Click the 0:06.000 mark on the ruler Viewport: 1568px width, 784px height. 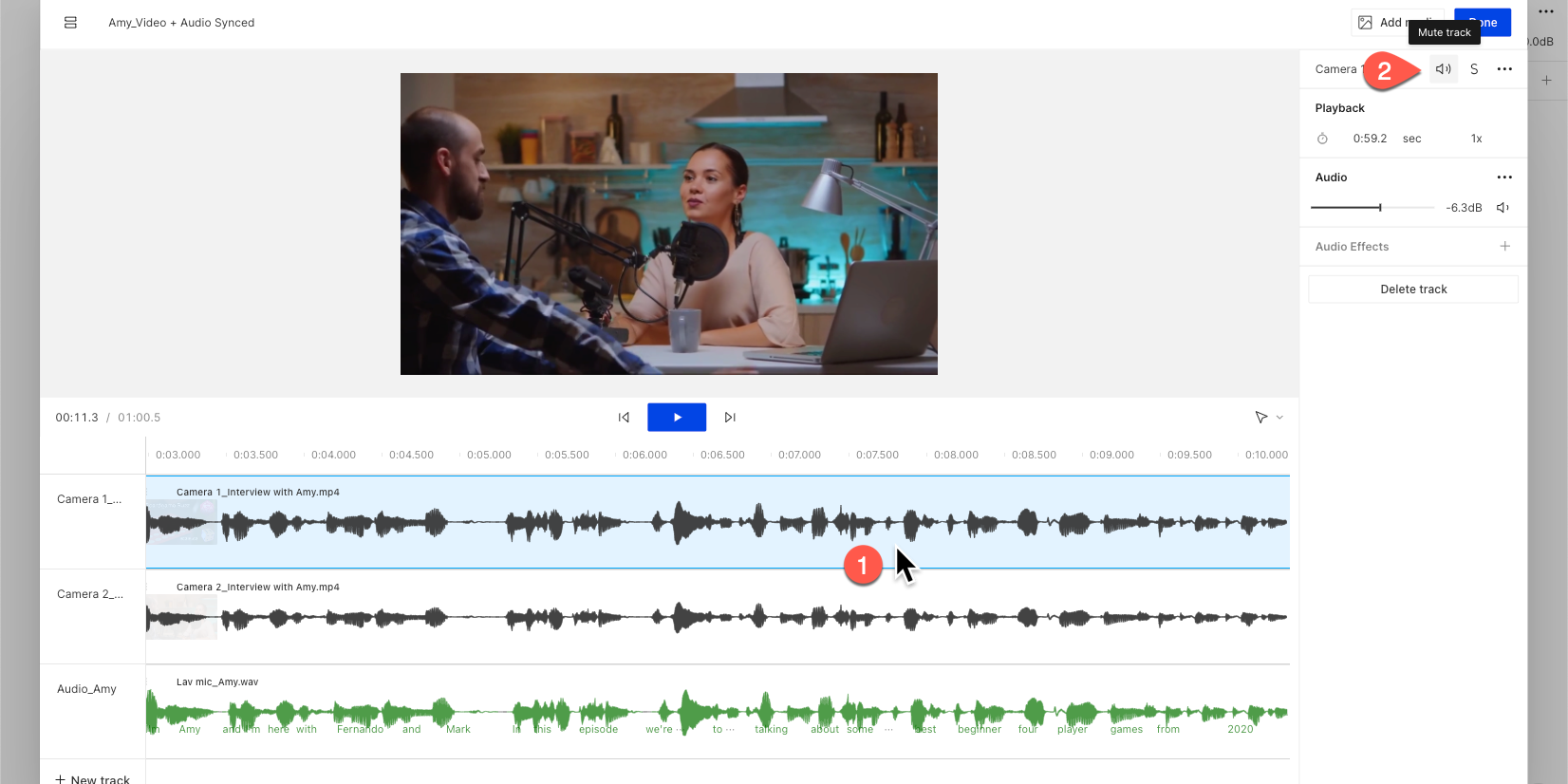click(644, 455)
